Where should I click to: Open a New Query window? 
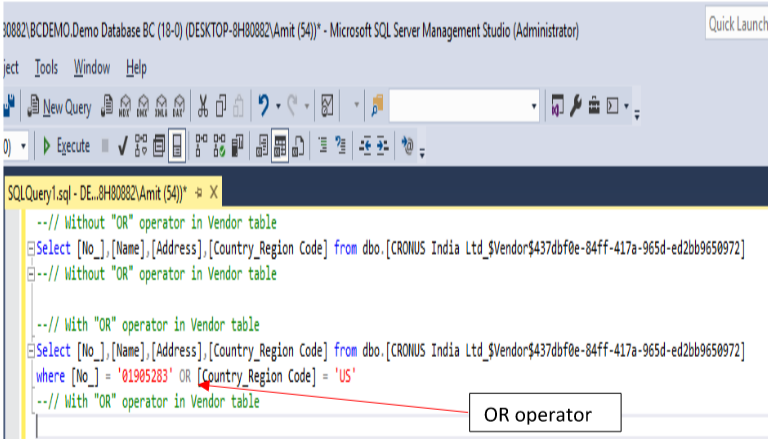coord(59,106)
